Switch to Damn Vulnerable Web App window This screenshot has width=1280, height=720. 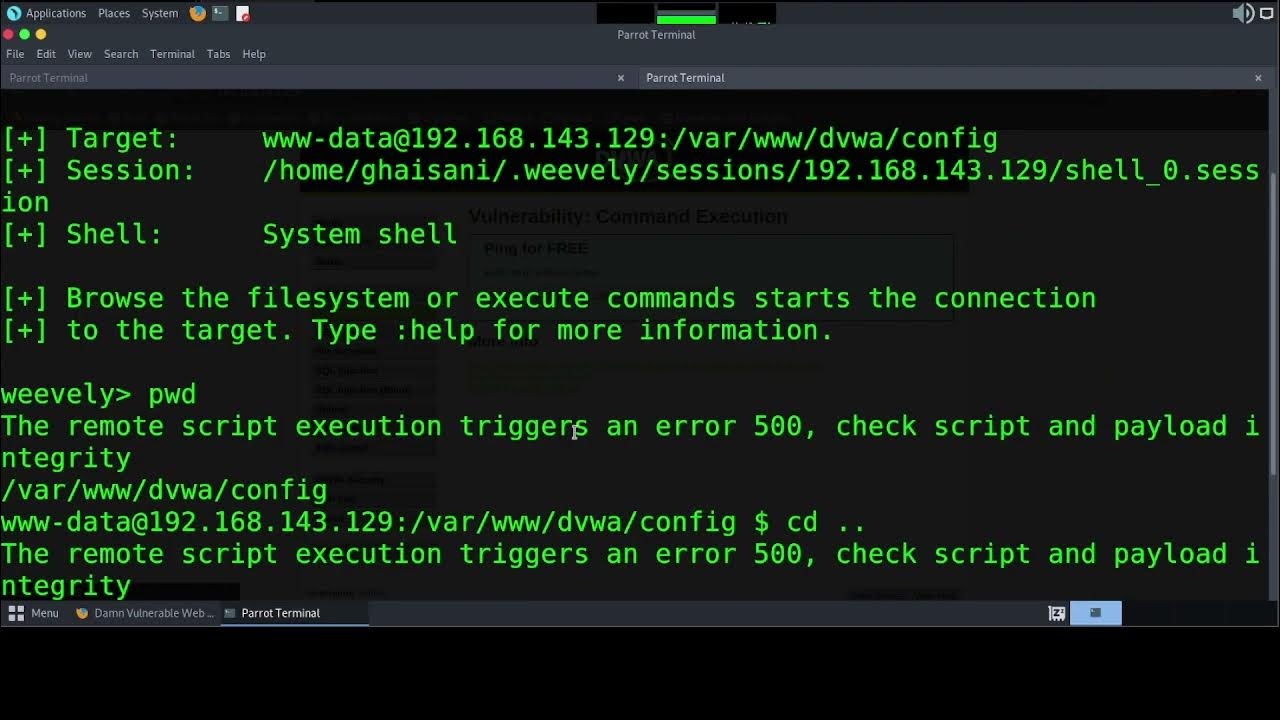pos(145,613)
